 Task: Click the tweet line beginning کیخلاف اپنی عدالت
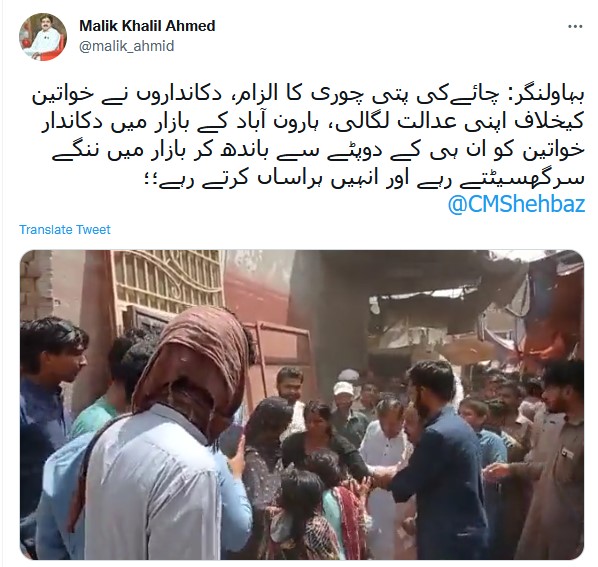[313, 122]
